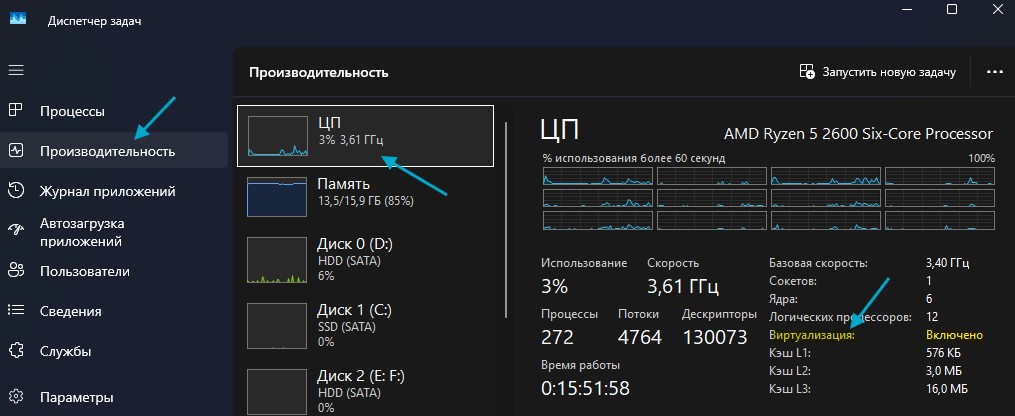Click the Кэш L2 3,0 МБ value
This screenshot has width=1015, height=416.
click(944, 371)
